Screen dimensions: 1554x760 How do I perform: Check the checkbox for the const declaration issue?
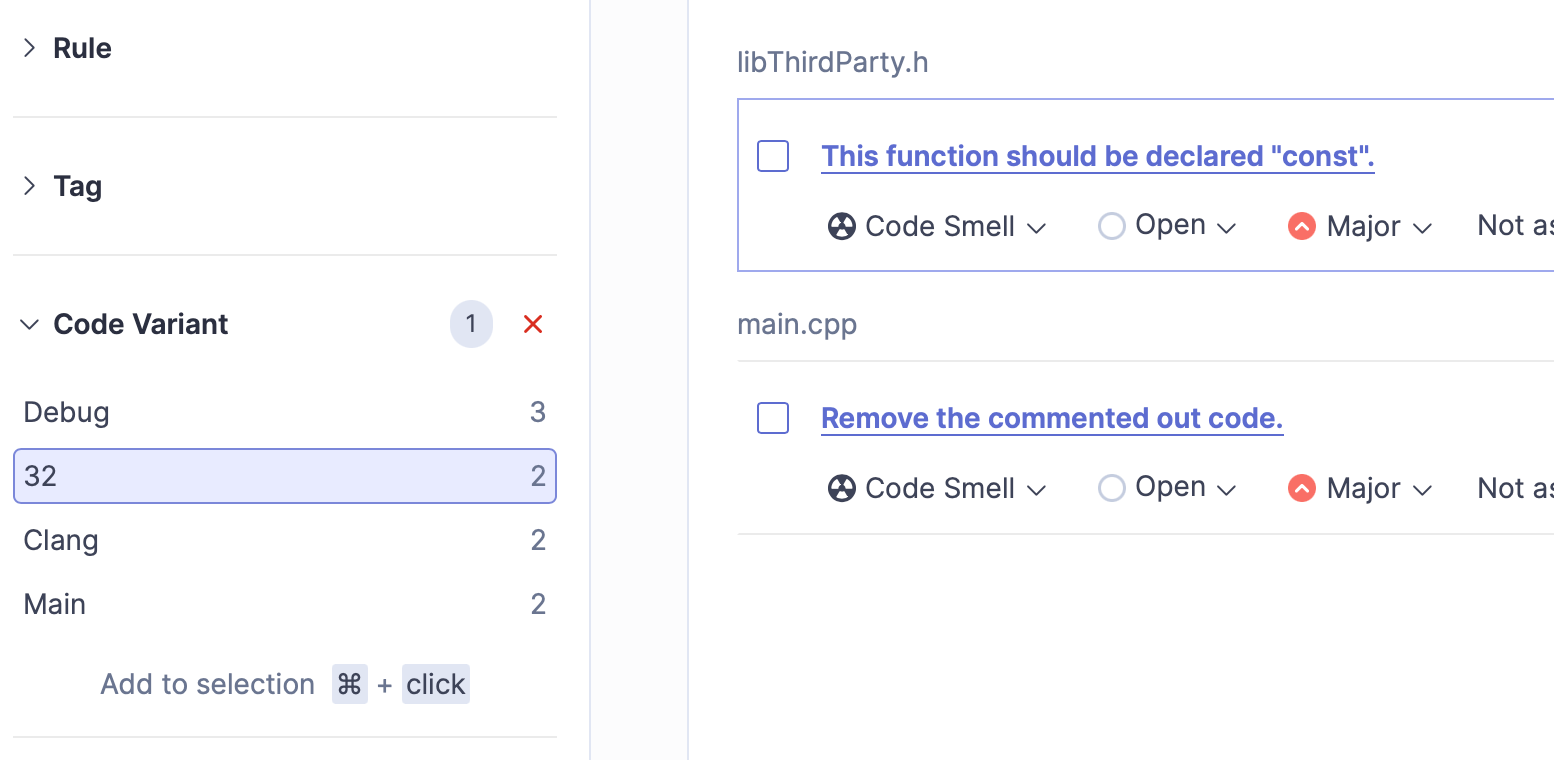772,156
